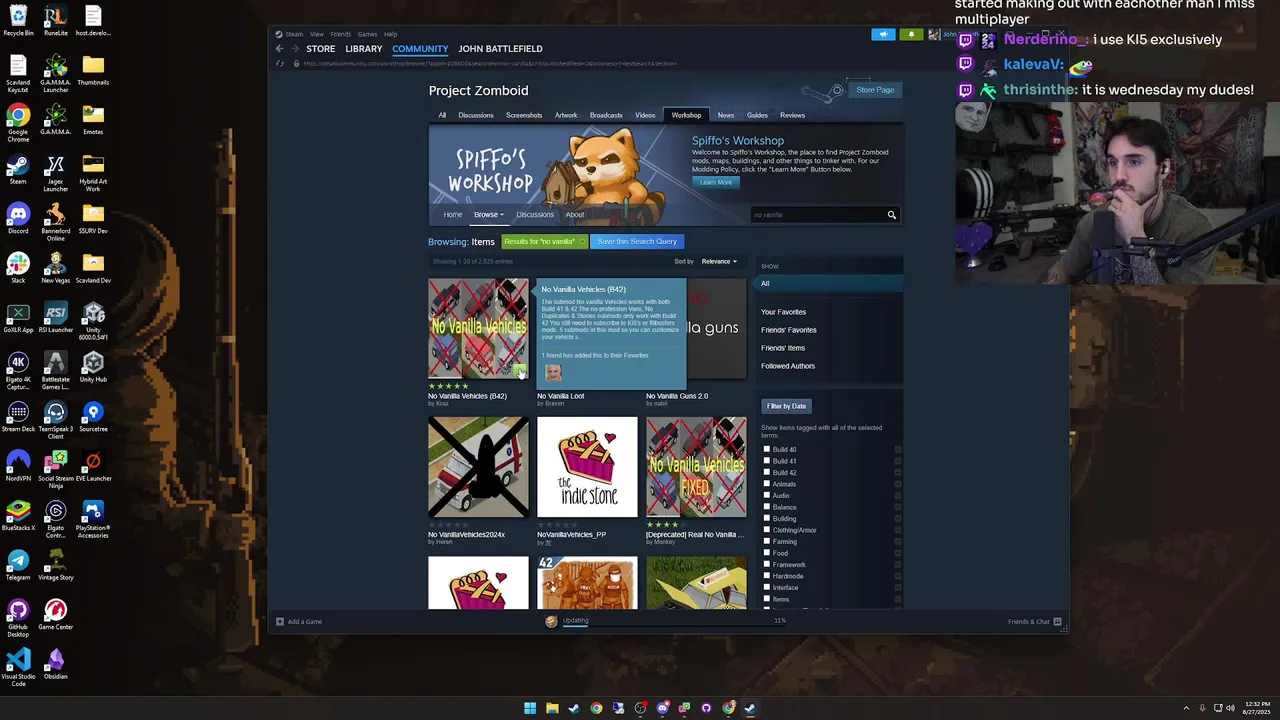The height and width of the screenshot is (720, 1280).
Task: Open the Screenshots community tab
Action: click(524, 115)
